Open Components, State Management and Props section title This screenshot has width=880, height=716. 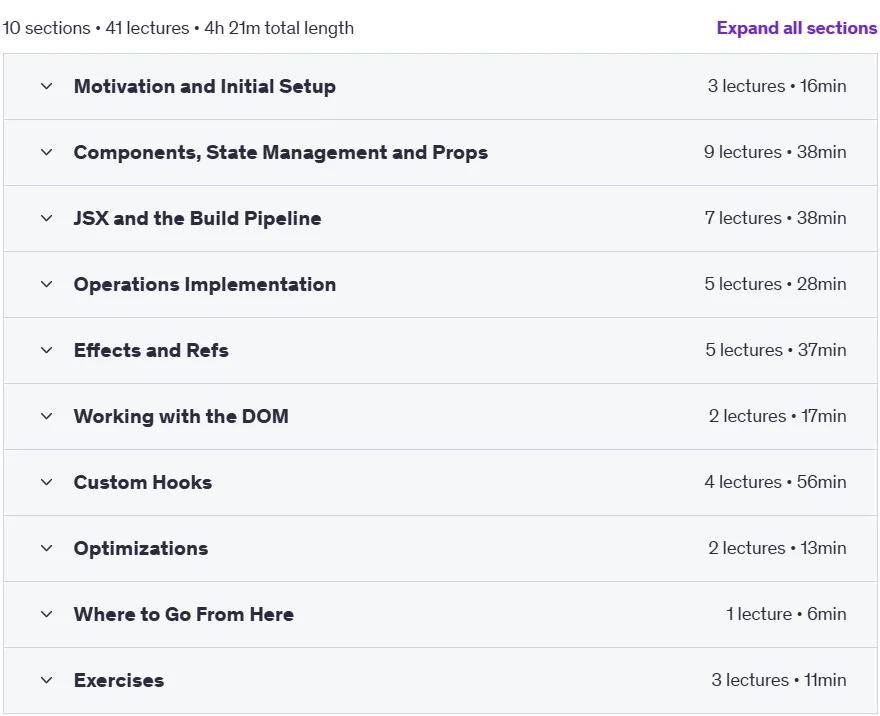(281, 152)
